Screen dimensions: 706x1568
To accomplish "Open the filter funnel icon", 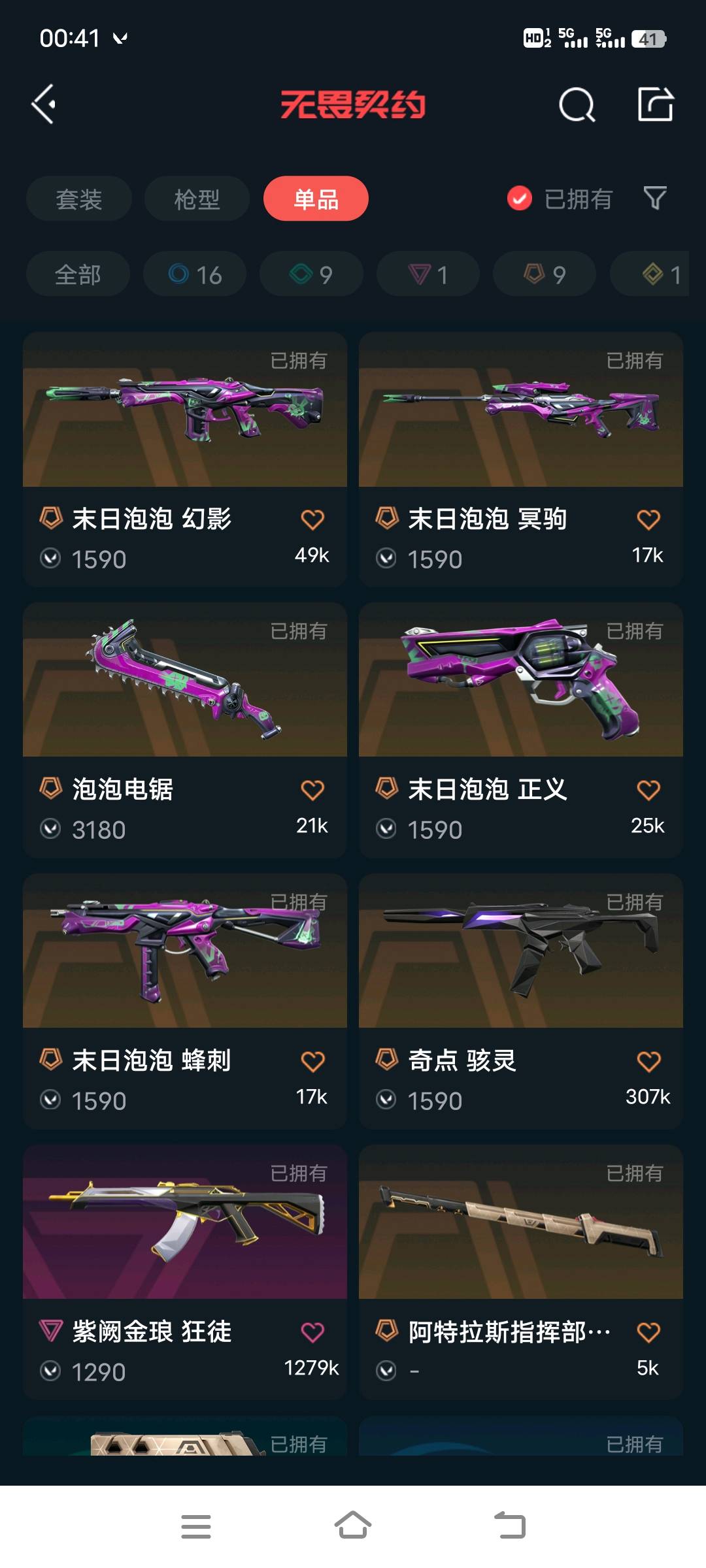I will [655, 198].
